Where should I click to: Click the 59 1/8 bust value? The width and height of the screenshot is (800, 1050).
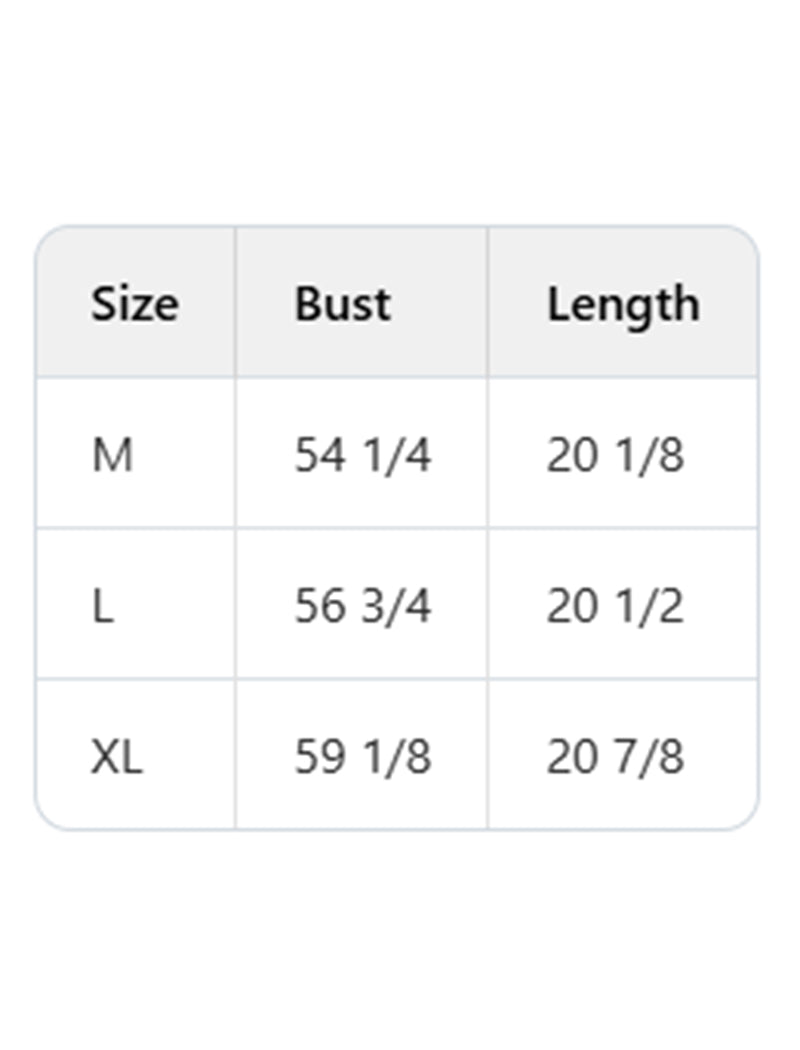pos(363,757)
